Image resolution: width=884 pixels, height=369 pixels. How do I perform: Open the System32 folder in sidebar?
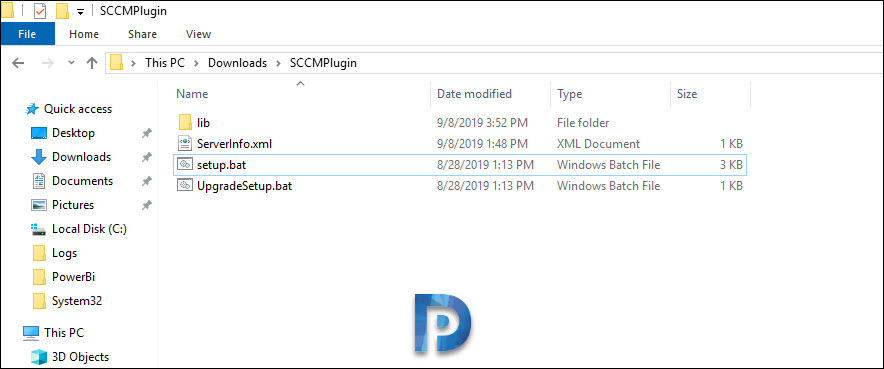coord(77,301)
